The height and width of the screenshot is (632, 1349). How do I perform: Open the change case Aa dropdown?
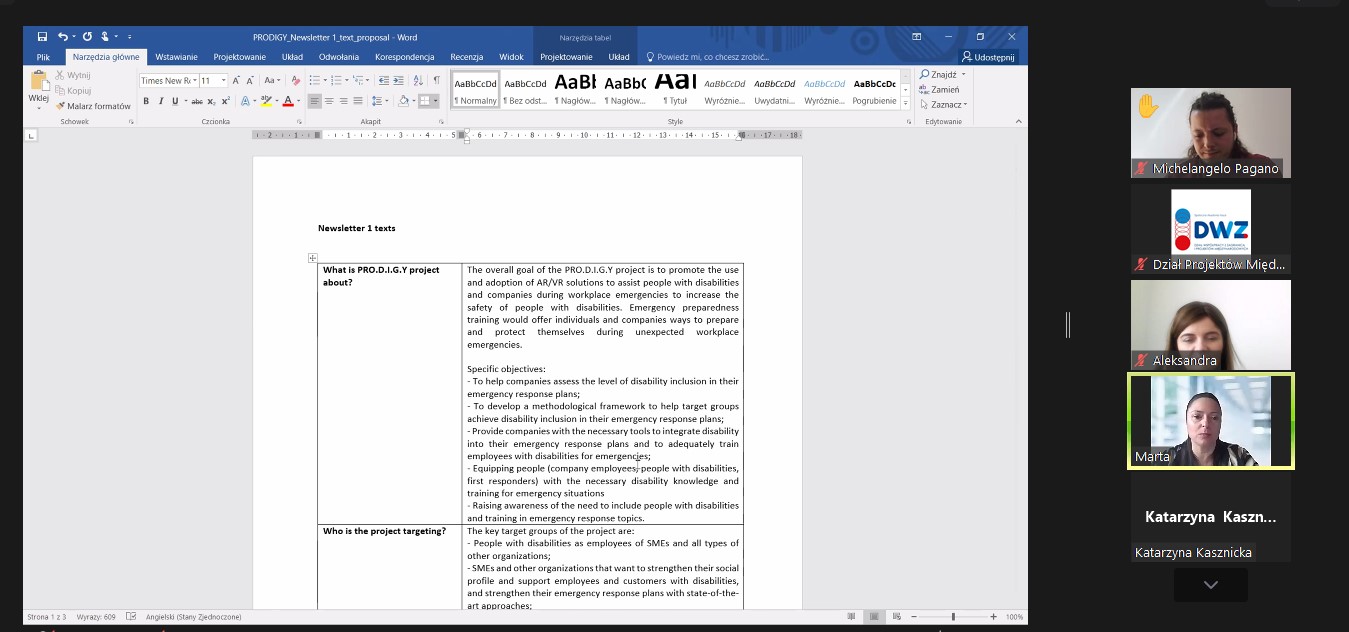click(x=272, y=80)
